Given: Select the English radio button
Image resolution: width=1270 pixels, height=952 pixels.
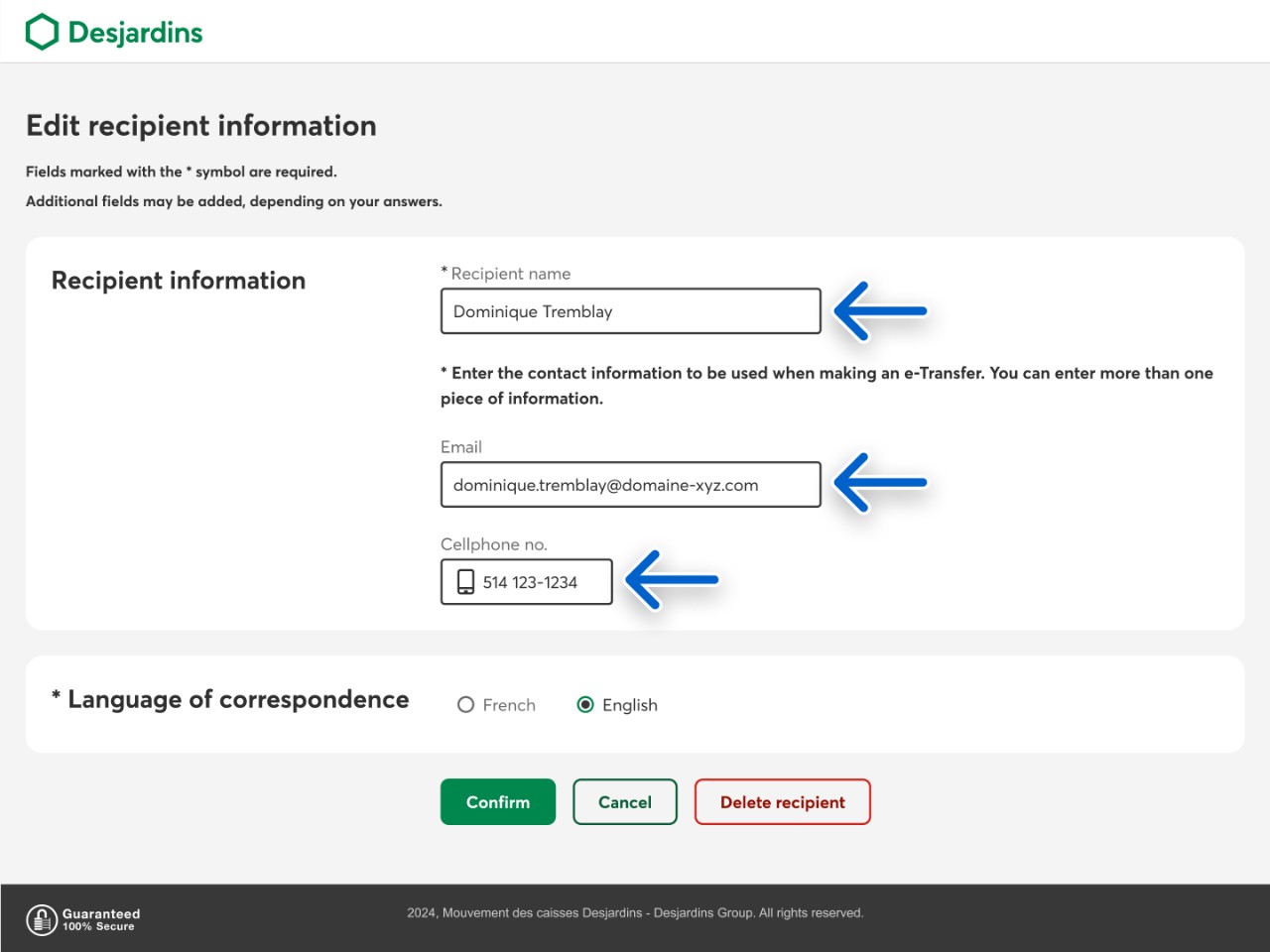Looking at the screenshot, I should coord(585,705).
